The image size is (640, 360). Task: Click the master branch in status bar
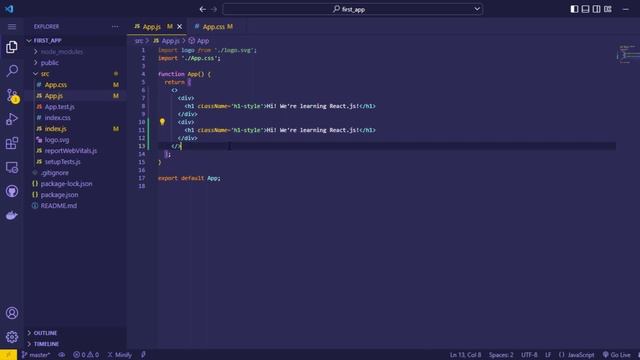pyautogui.click(x=36, y=355)
